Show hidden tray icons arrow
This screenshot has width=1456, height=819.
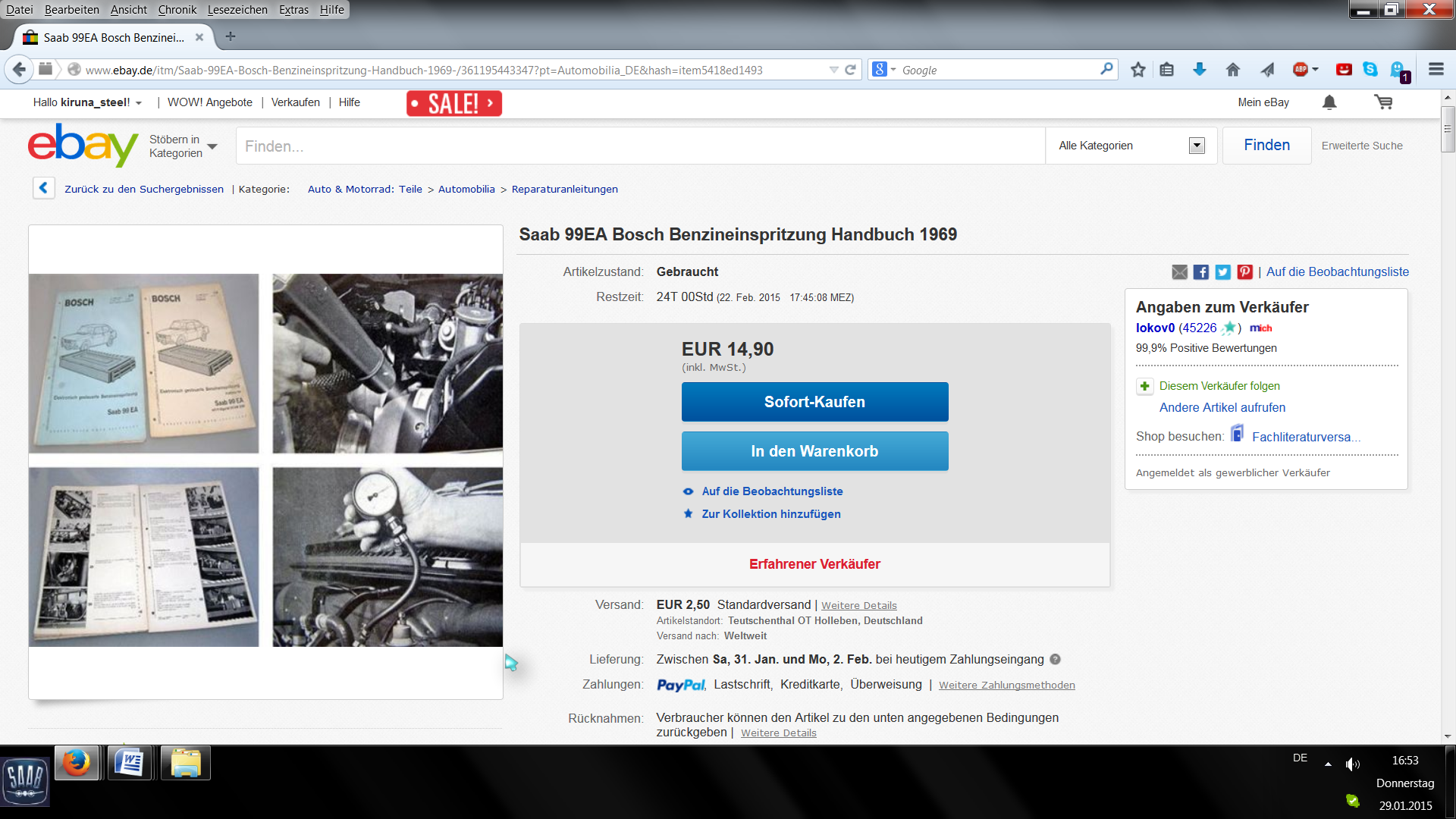[x=1328, y=764]
